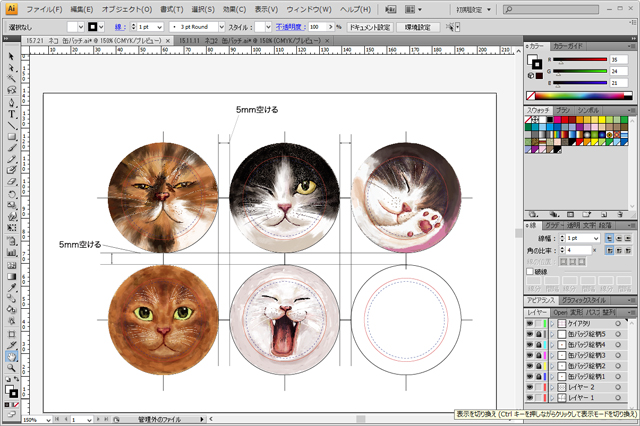Select the Magic Wand tool
The image size is (640, 426).
[x=10, y=79]
